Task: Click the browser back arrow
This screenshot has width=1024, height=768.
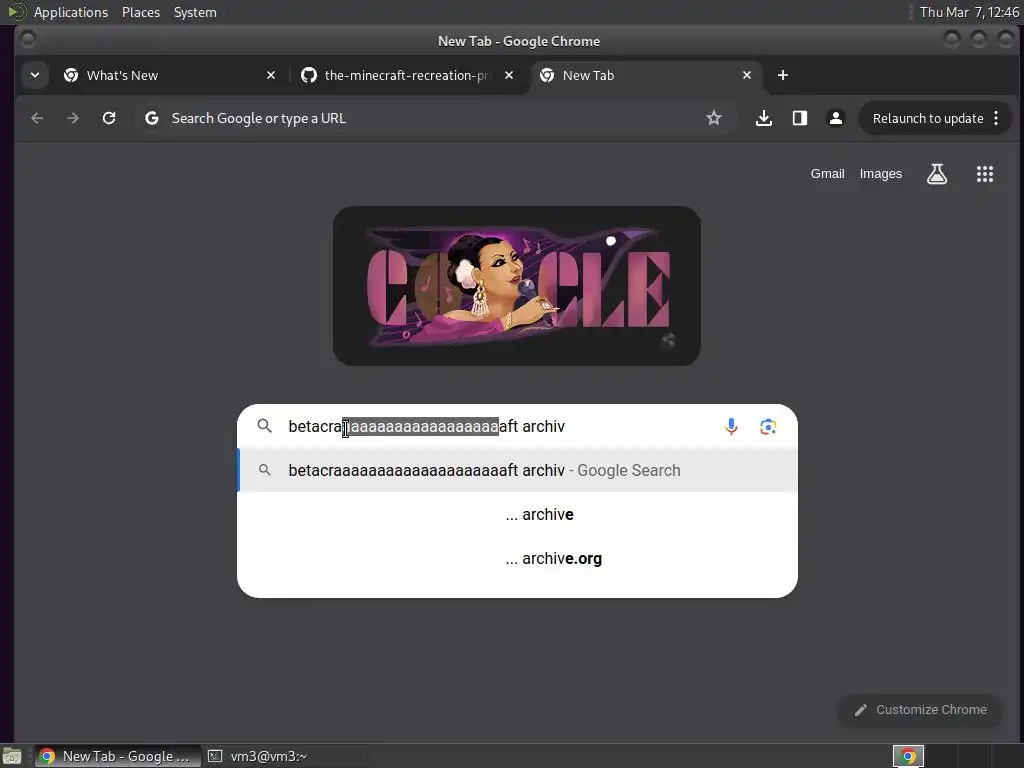Action: pos(37,118)
